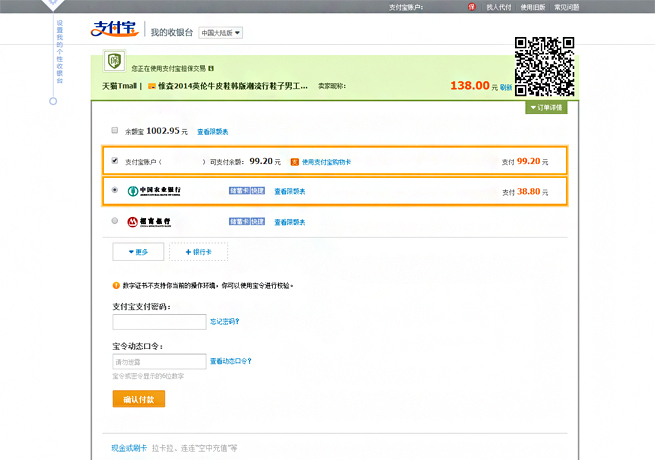Image resolution: width=655 pixels, height=460 pixels.
Task: Click the 现金或刷卡 link at bottom
Action: (129, 448)
